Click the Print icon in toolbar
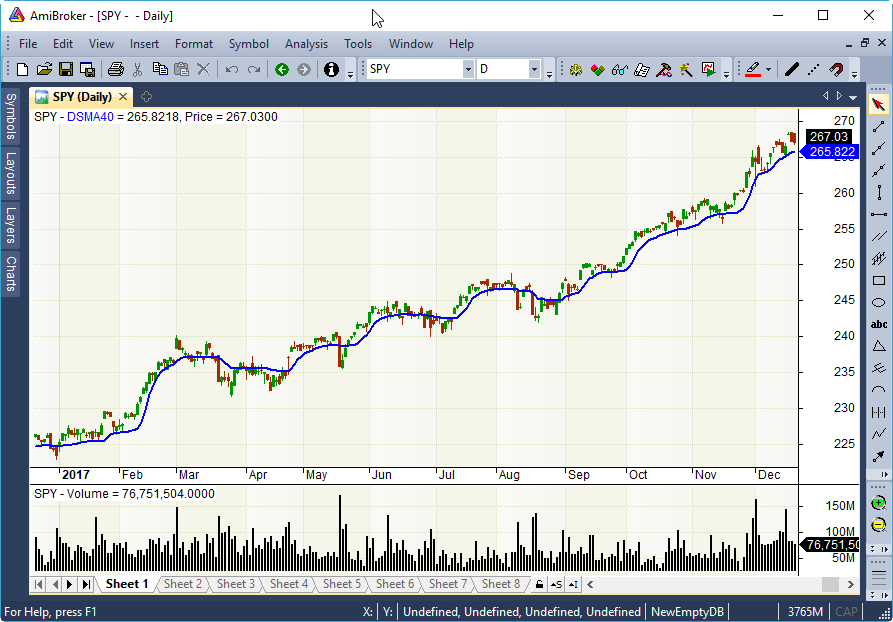Viewport: 893px width, 622px height. tap(115, 69)
